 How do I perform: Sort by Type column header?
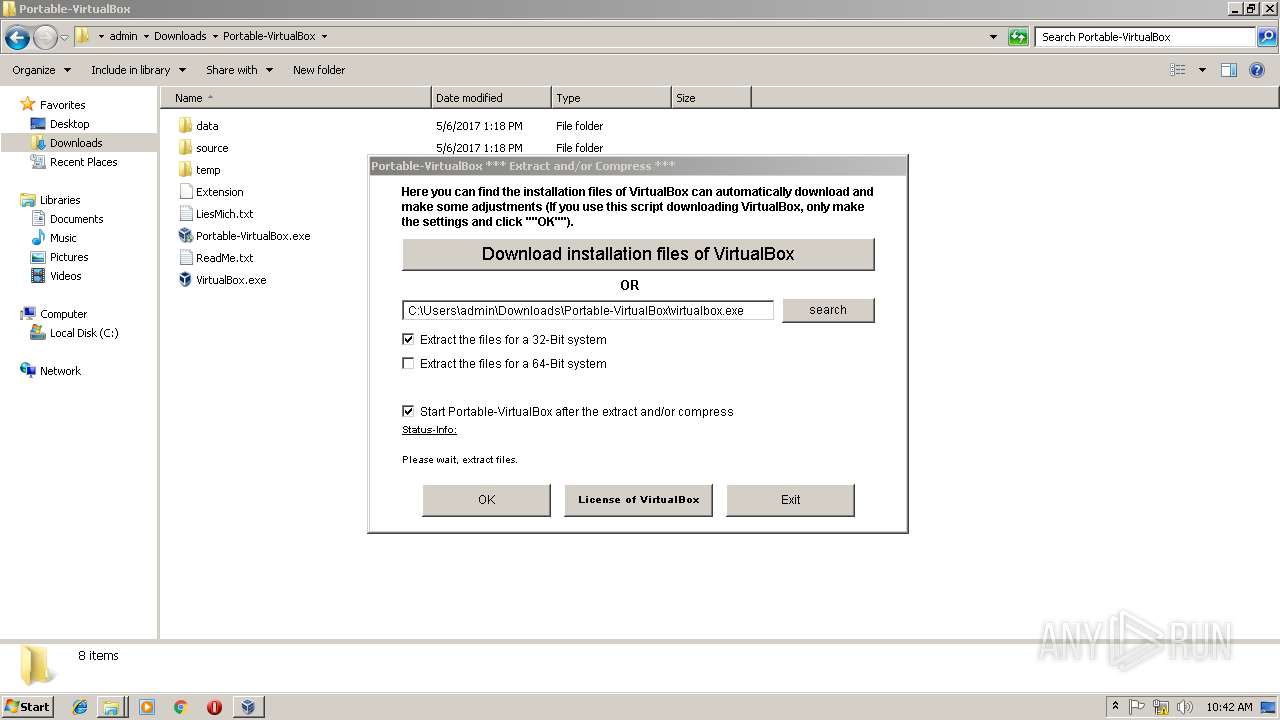point(611,98)
